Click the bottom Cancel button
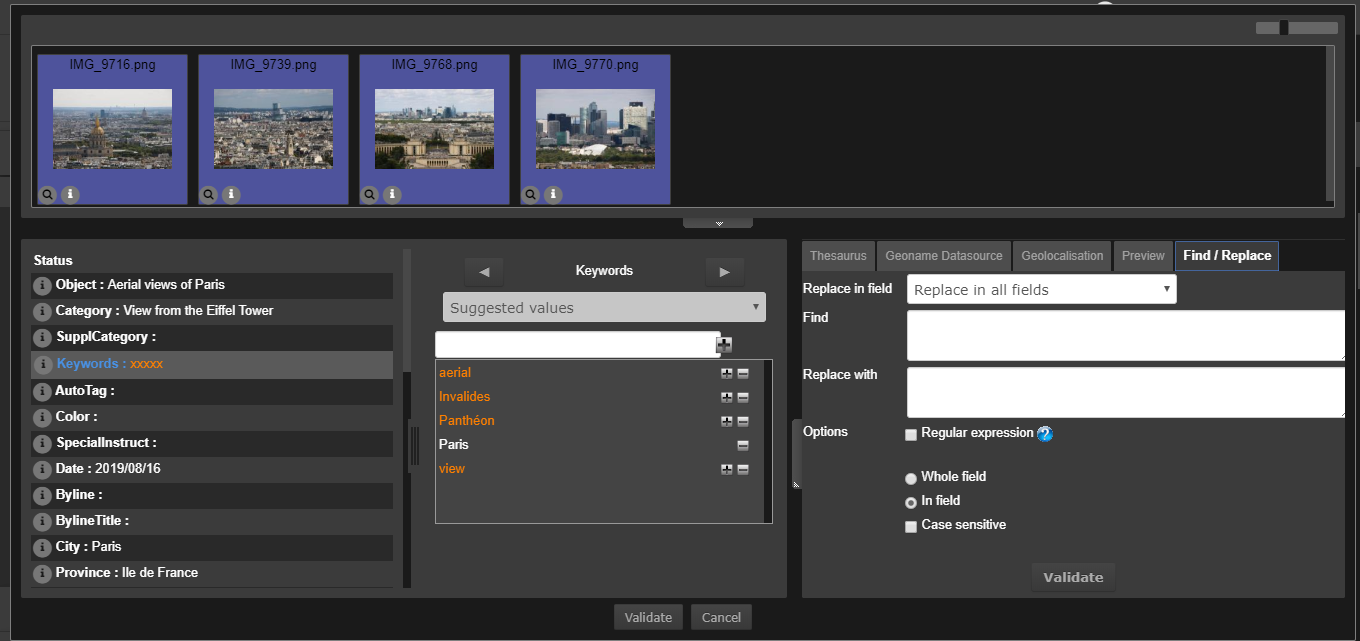The width and height of the screenshot is (1360, 641). [x=721, y=617]
